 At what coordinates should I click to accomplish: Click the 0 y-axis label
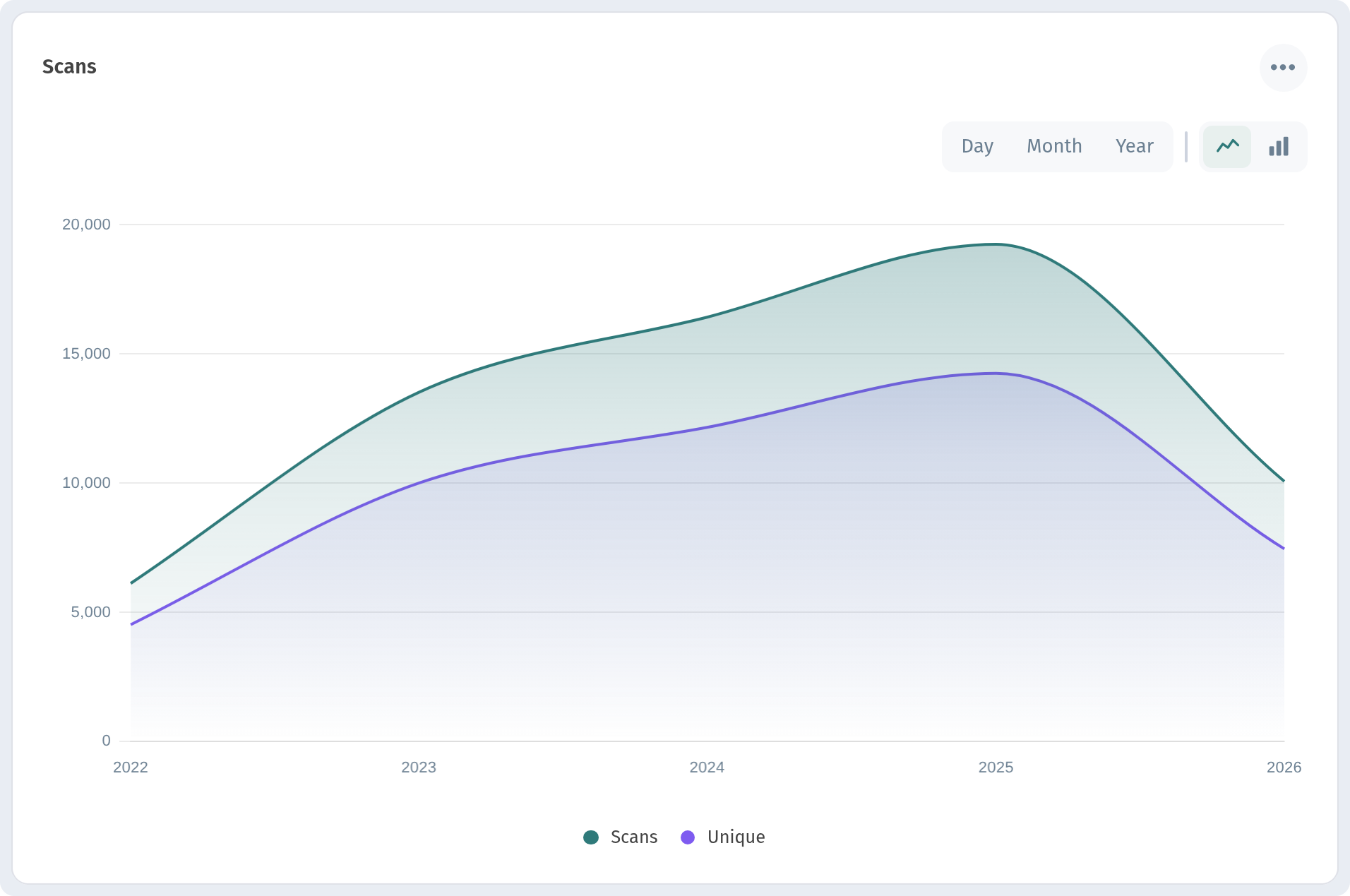click(106, 741)
